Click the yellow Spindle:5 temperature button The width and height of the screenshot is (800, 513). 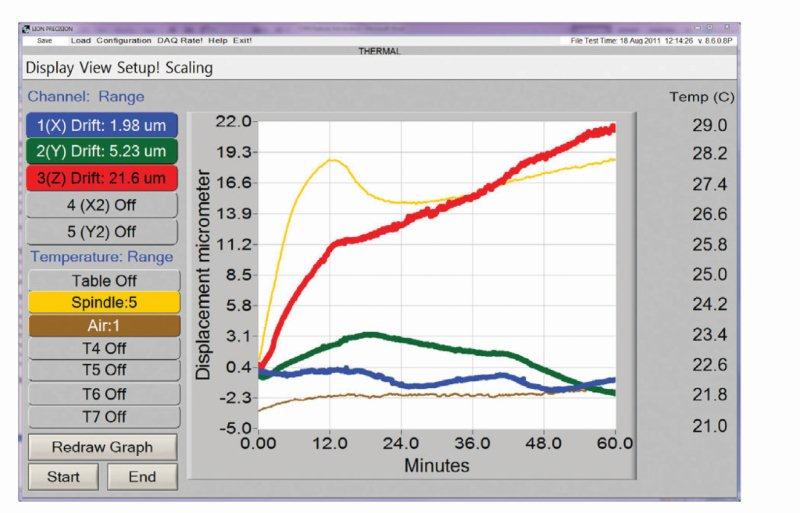[x=104, y=302]
